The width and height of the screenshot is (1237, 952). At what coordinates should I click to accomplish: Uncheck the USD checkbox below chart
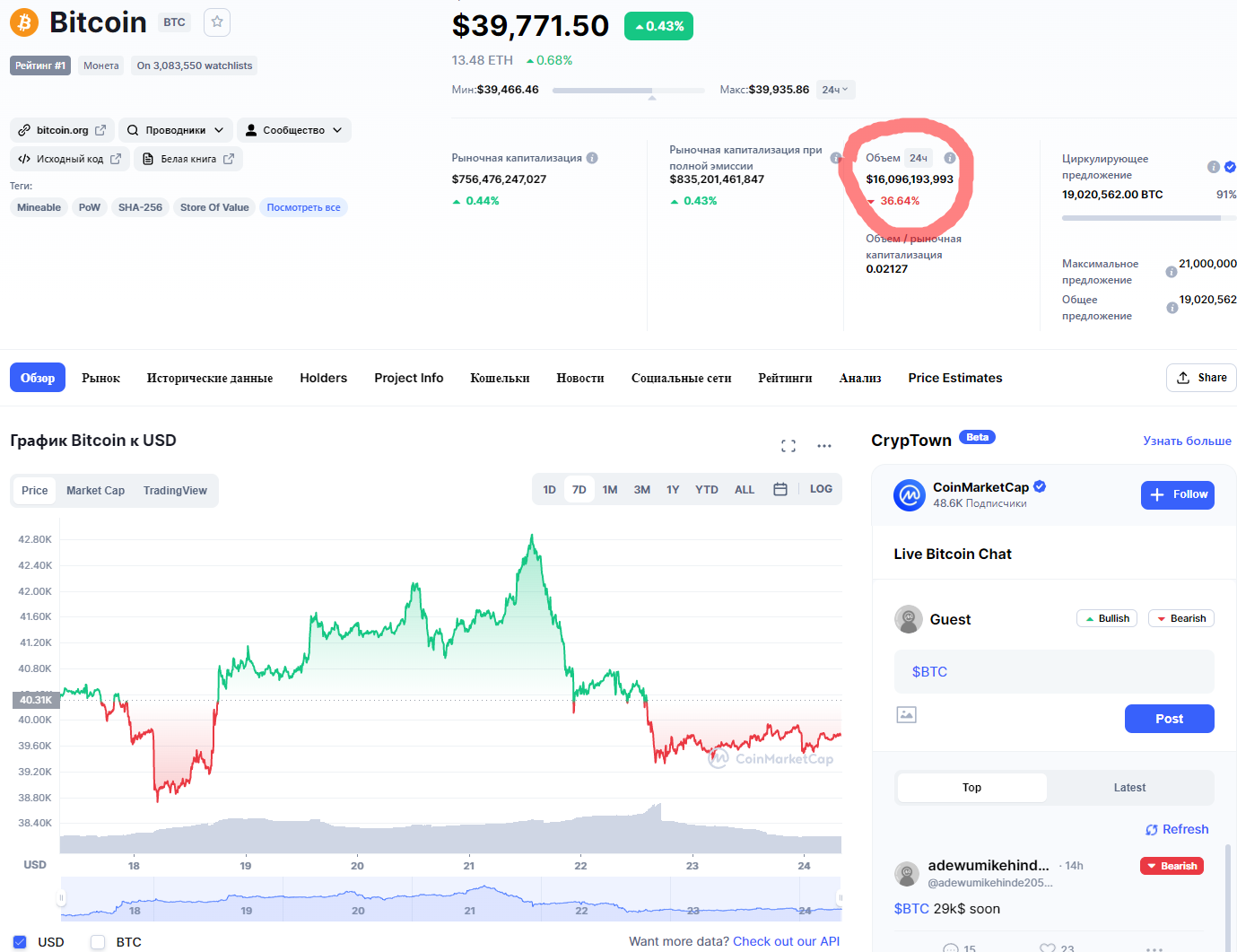20,942
